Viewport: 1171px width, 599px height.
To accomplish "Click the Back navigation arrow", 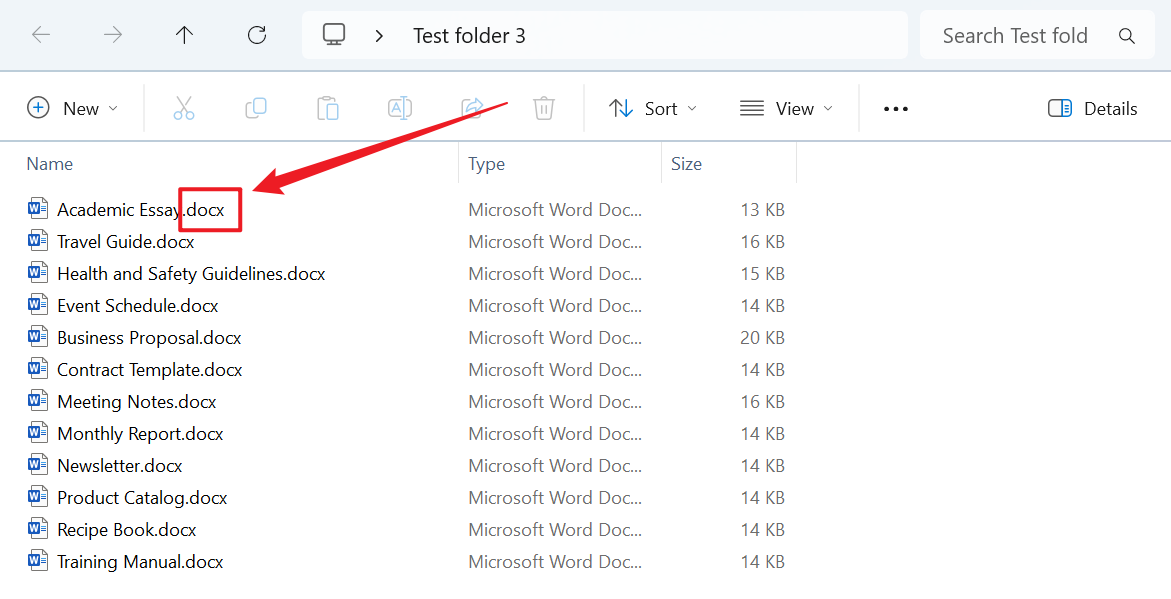I will coord(41,35).
